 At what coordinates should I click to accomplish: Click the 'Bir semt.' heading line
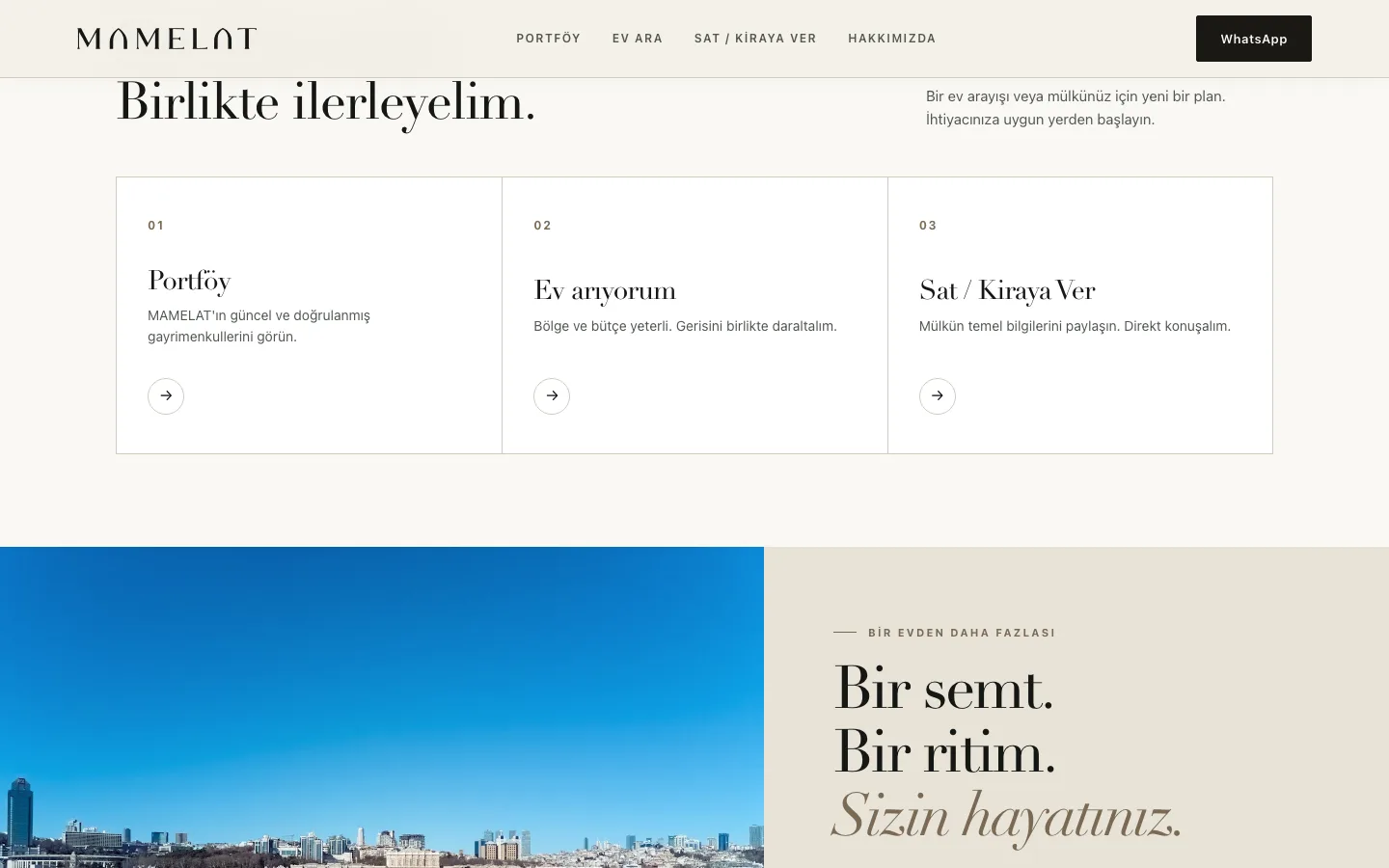[x=943, y=689]
